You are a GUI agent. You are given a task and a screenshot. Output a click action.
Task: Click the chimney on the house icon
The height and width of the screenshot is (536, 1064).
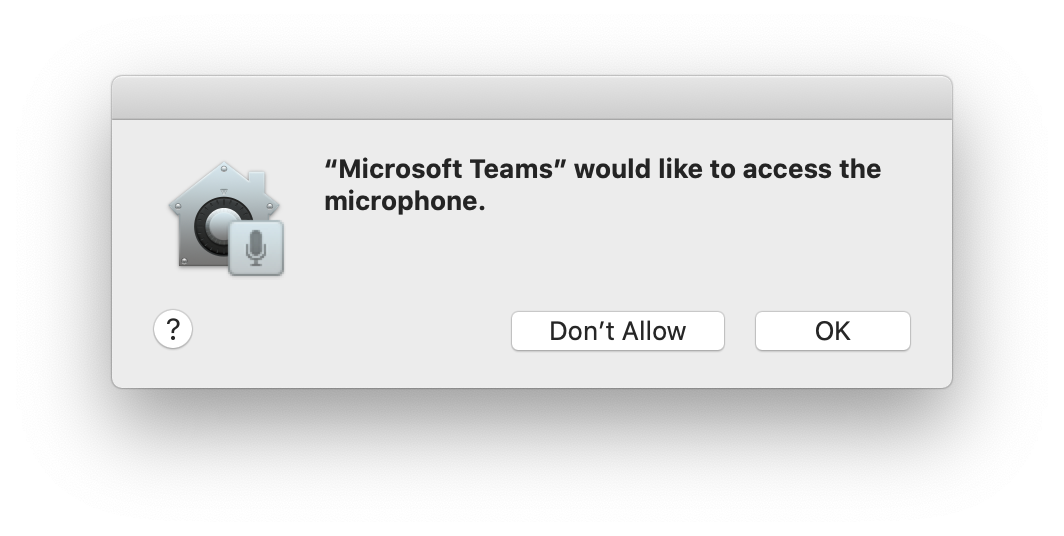tap(256, 180)
